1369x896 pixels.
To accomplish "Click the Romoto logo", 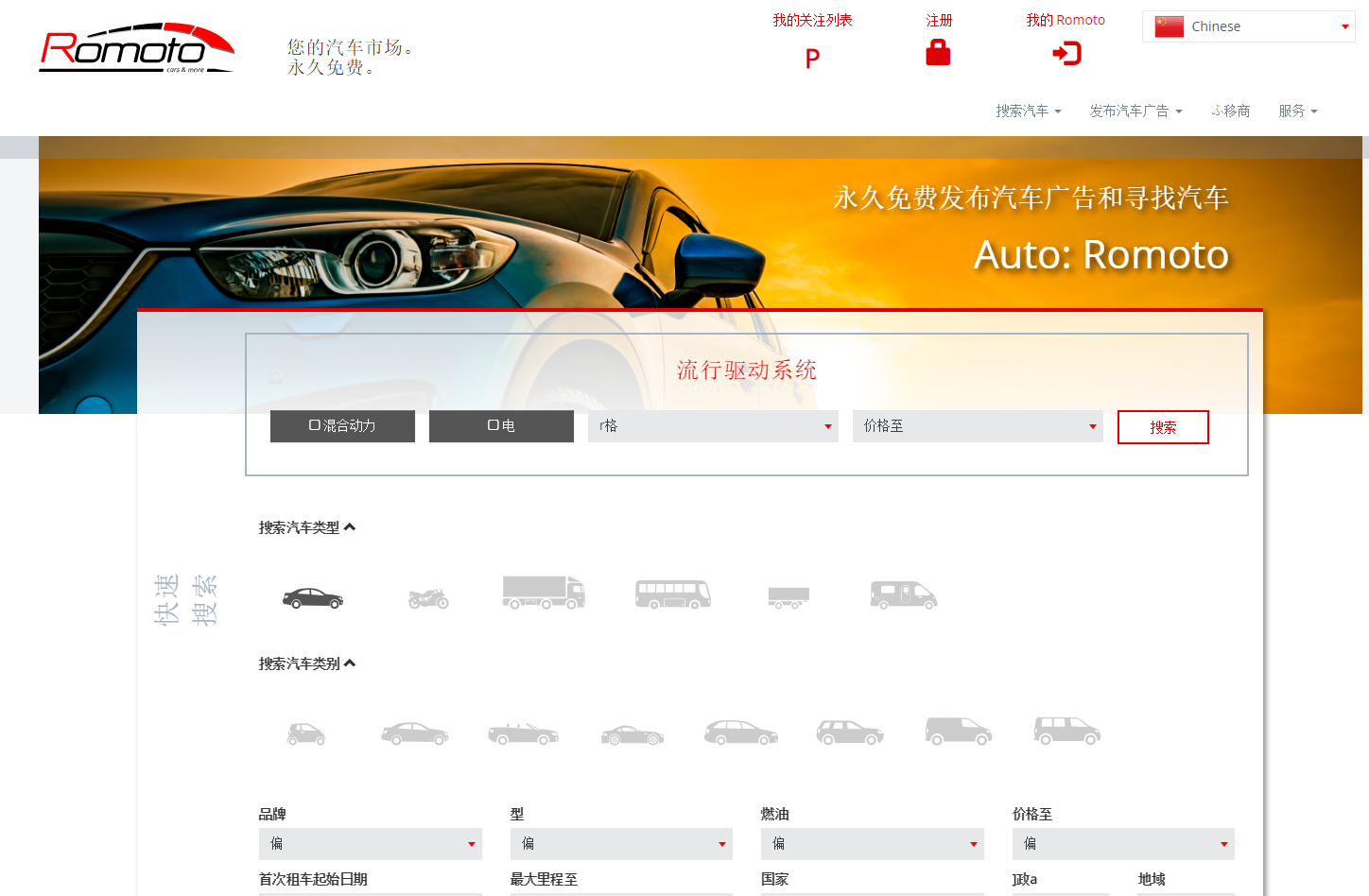I will pyautogui.click(x=137, y=48).
